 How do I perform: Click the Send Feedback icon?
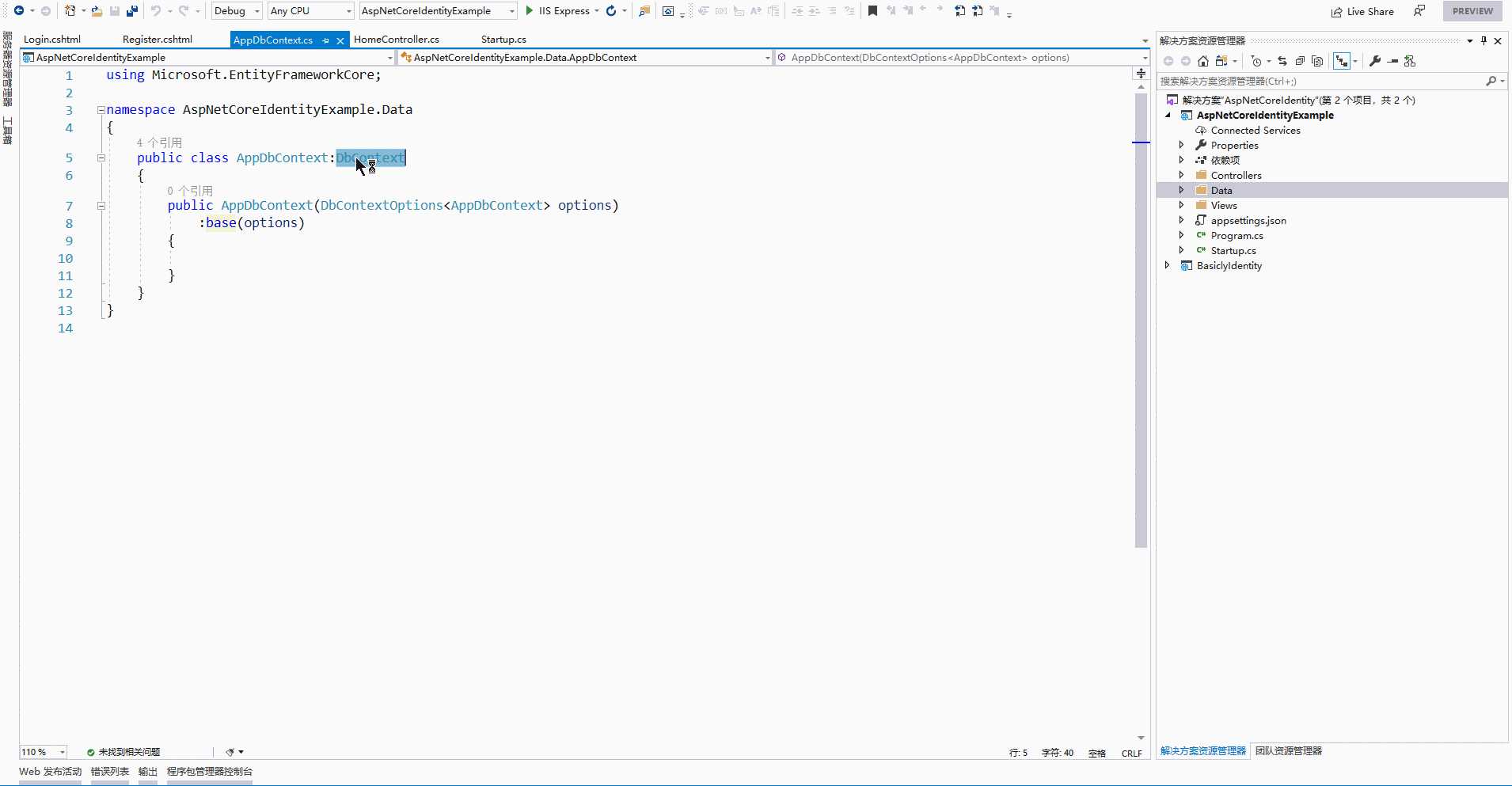point(1419,11)
